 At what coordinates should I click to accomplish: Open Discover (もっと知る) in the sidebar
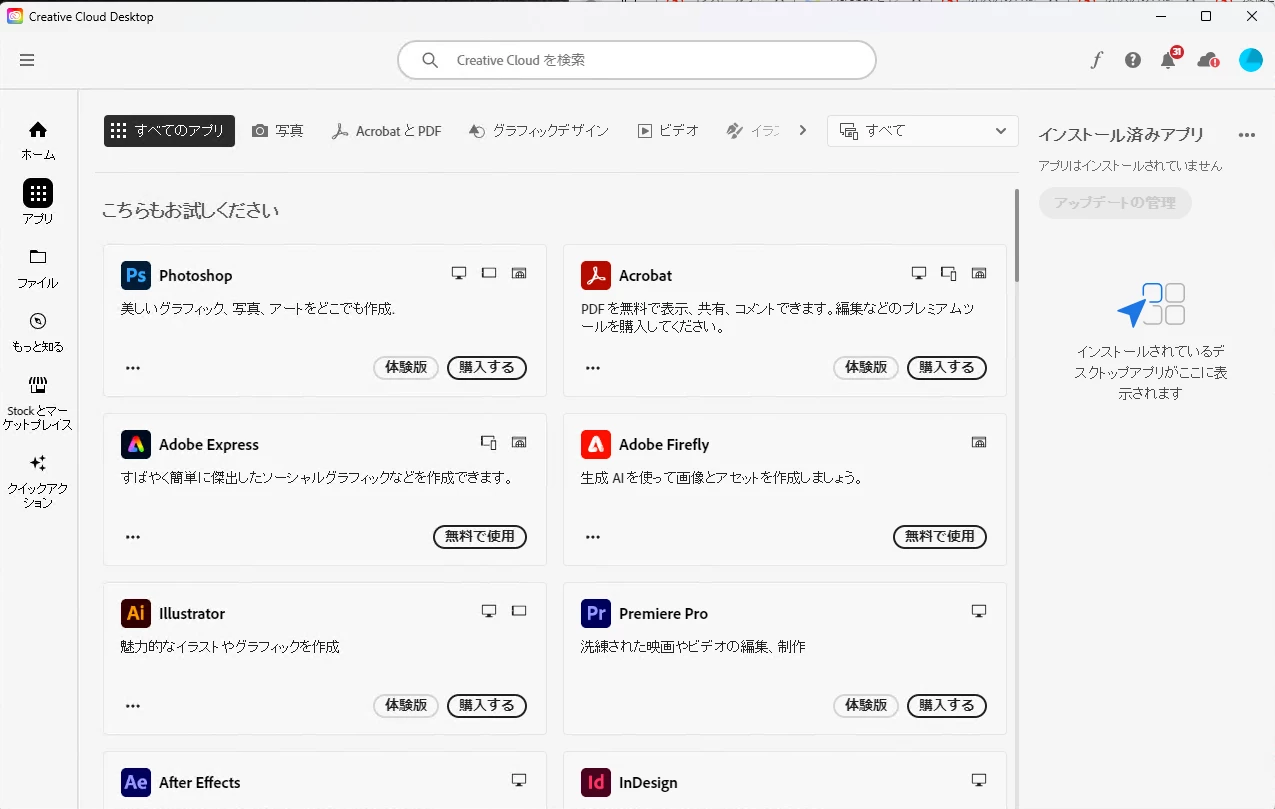[x=38, y=332]
